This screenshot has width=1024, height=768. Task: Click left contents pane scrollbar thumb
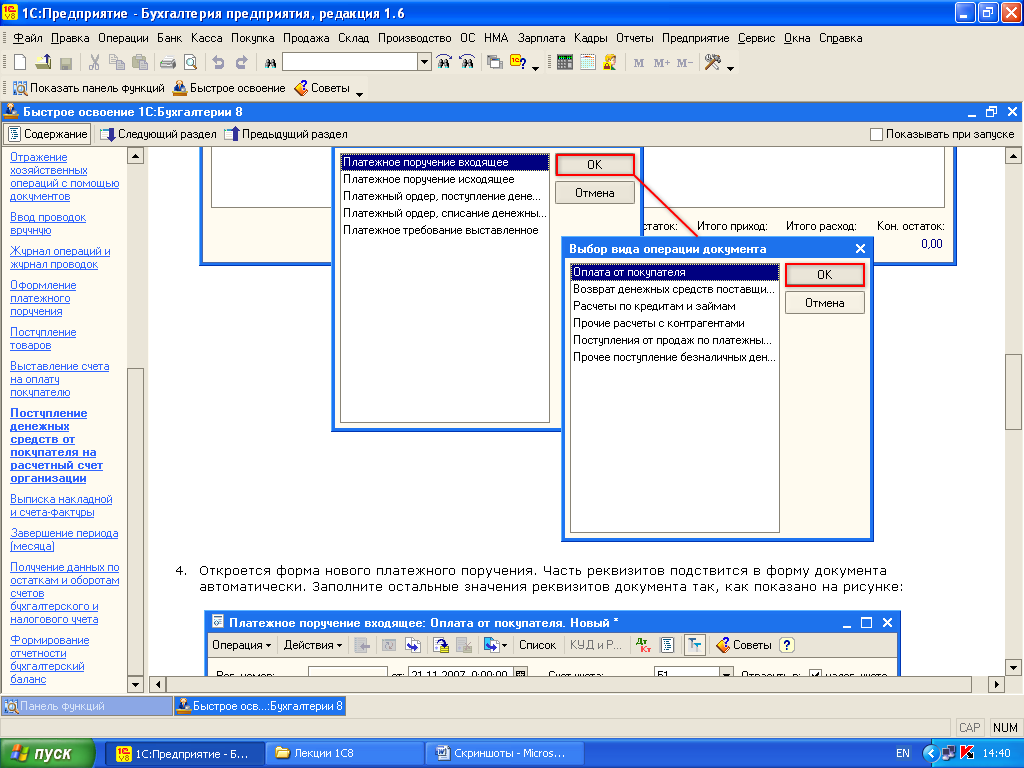pyautogui.click(x=135, y=521)
